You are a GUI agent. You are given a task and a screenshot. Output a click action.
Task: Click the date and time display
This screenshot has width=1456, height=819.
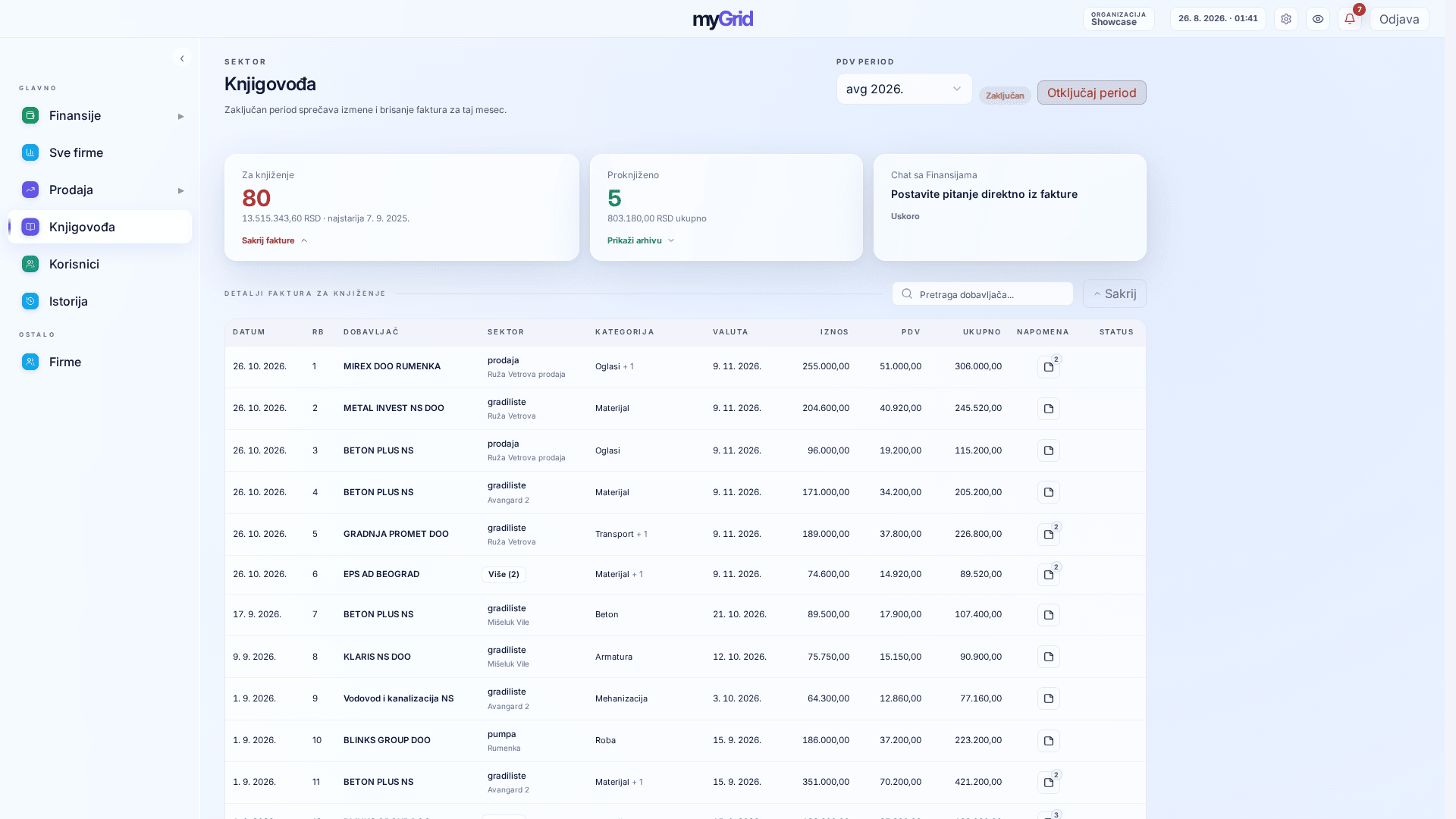(1218, 19)
